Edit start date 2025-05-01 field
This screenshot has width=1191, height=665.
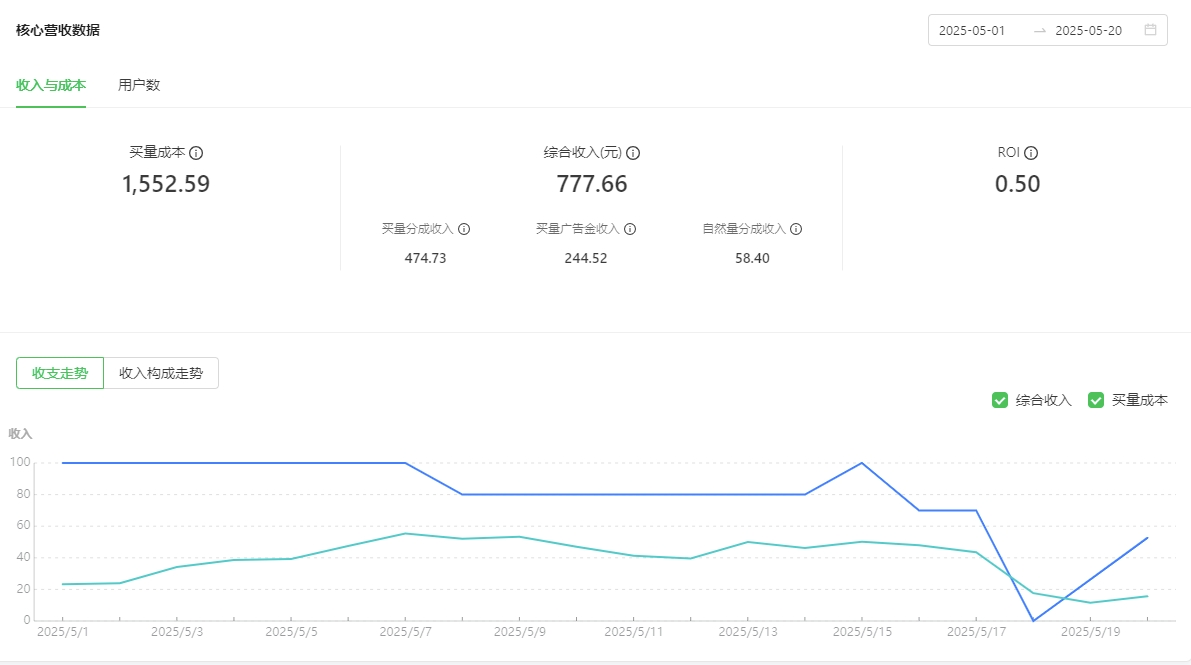971,30
